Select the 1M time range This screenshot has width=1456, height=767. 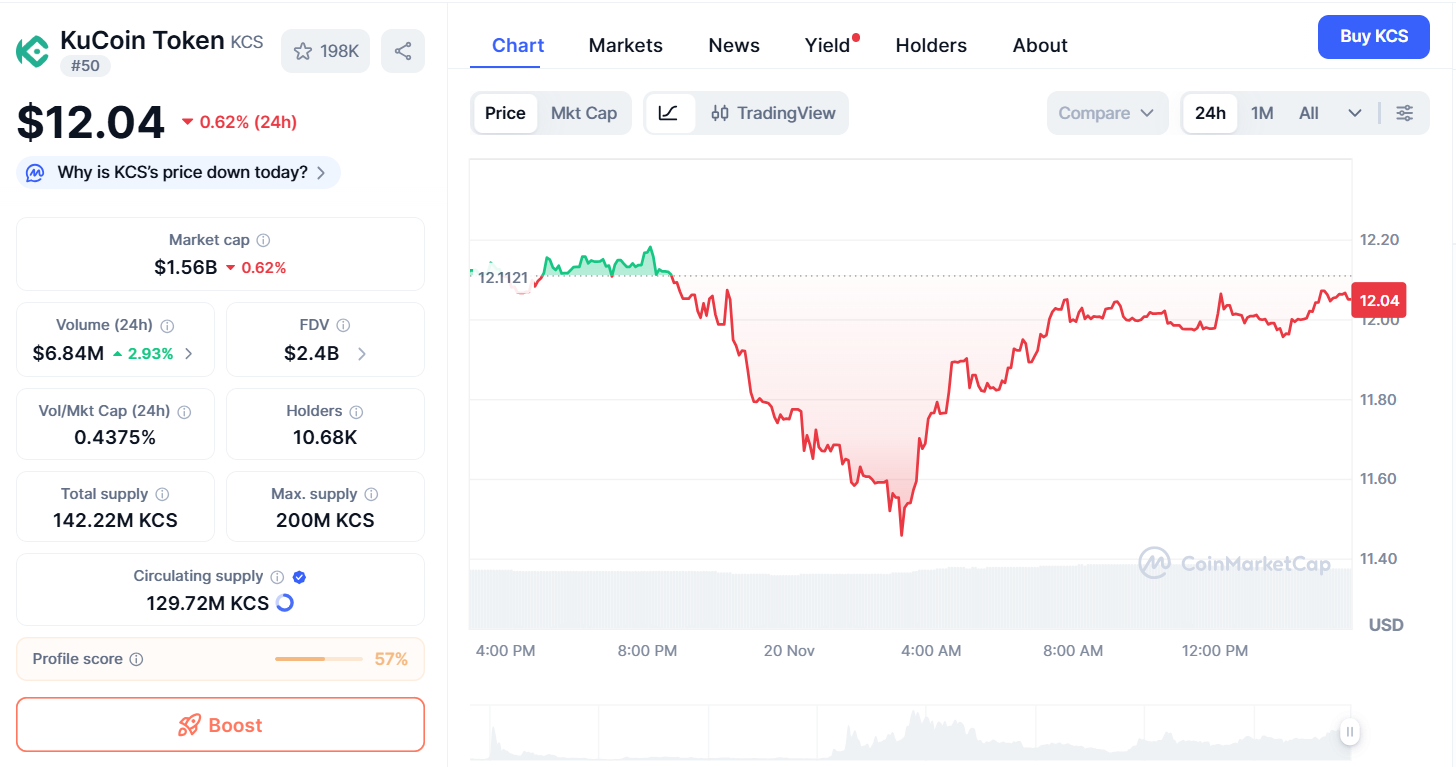click(1262, 113)
